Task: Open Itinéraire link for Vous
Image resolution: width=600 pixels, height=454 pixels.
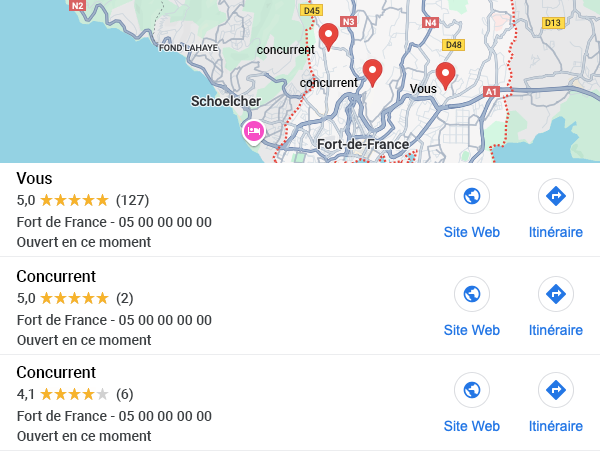Action: pyautogui.click(x=556, y=232)
